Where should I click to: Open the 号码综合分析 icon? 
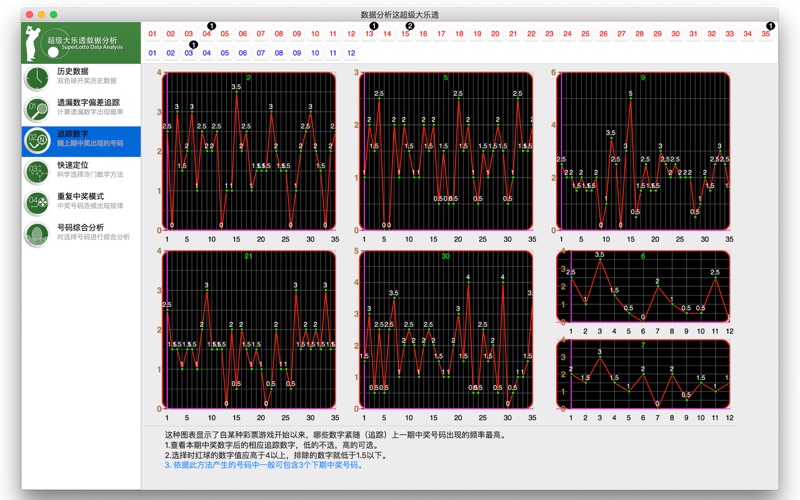[x=37, y=234]
